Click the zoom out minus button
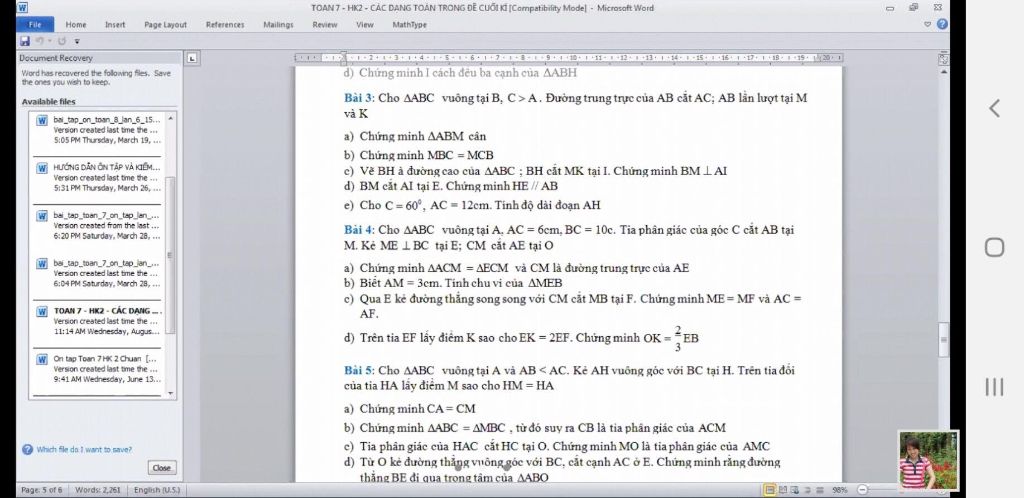1024x498 pixels. click(862, 490)
